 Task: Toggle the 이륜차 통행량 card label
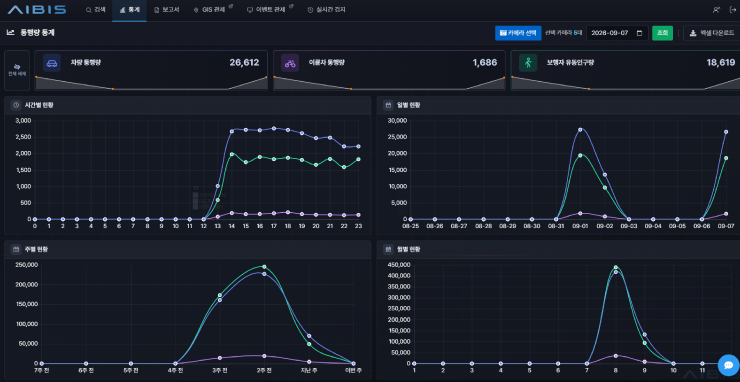coord(327,63)
